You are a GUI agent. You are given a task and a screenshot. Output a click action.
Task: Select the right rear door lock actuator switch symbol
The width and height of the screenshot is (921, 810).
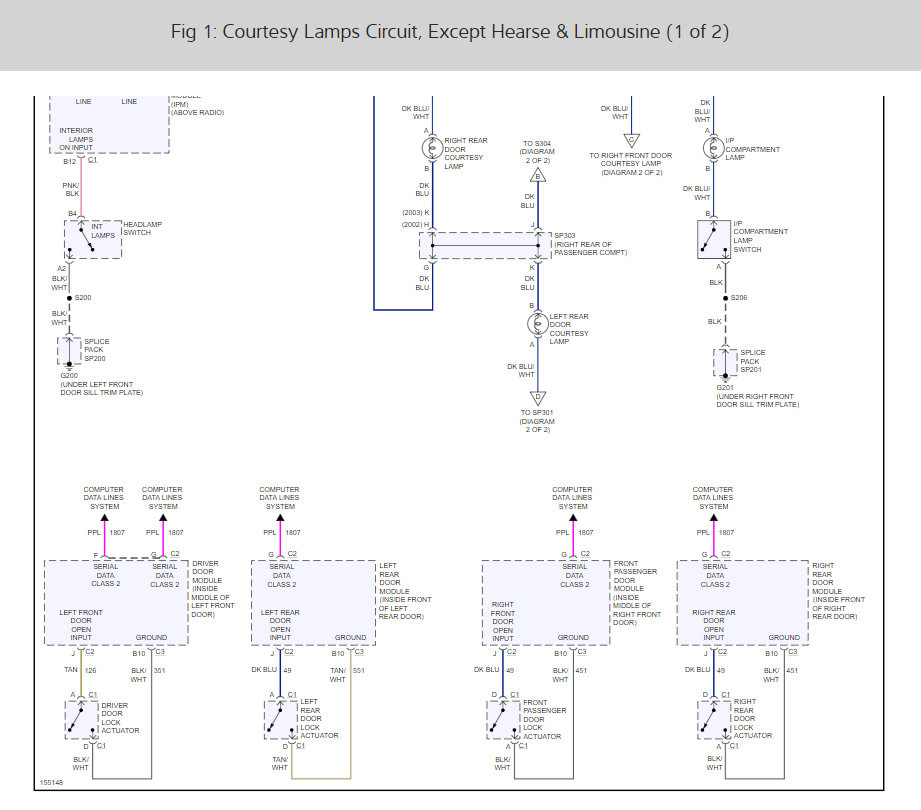point(714,720)
